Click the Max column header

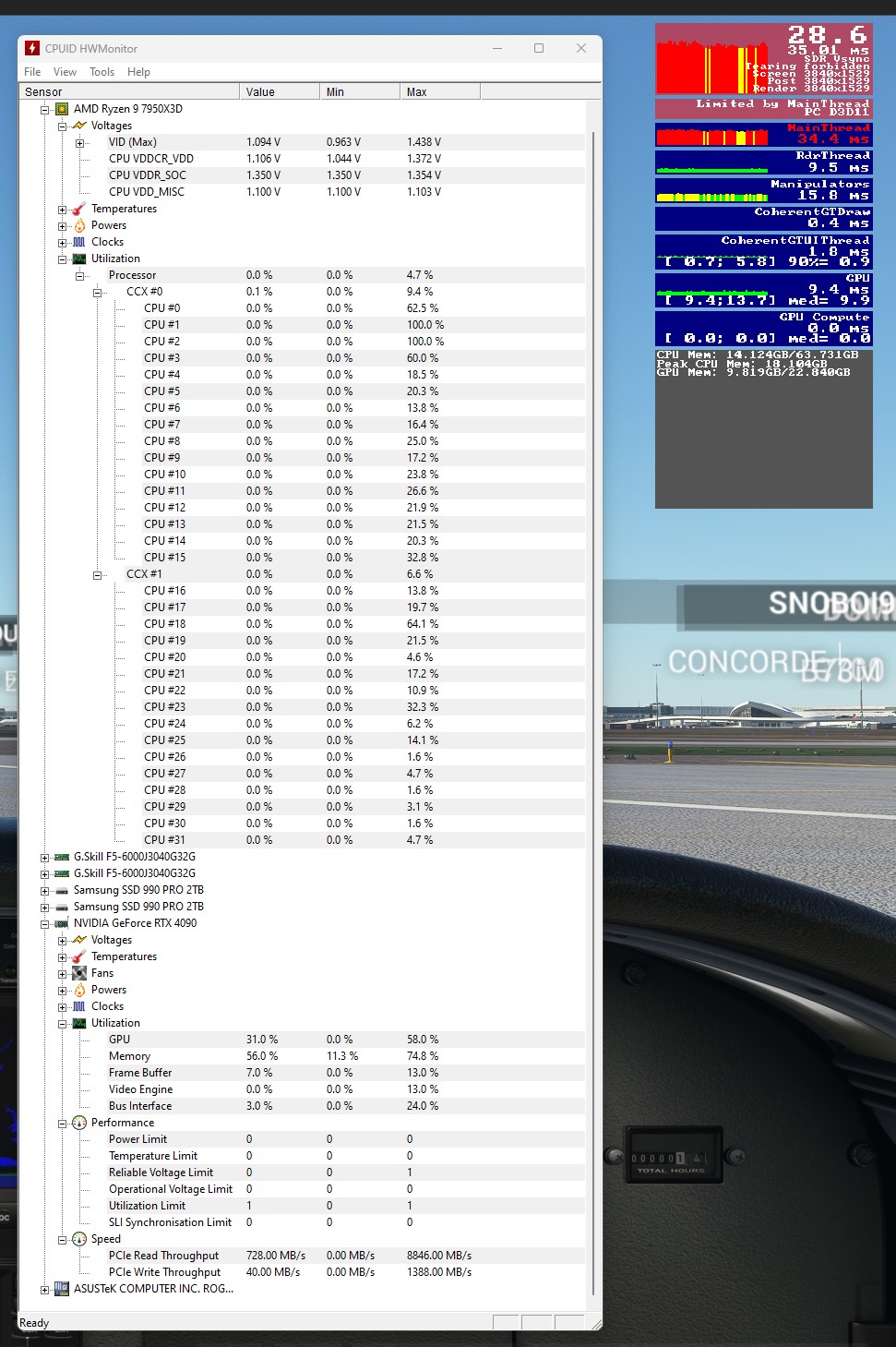click(440, 92)
